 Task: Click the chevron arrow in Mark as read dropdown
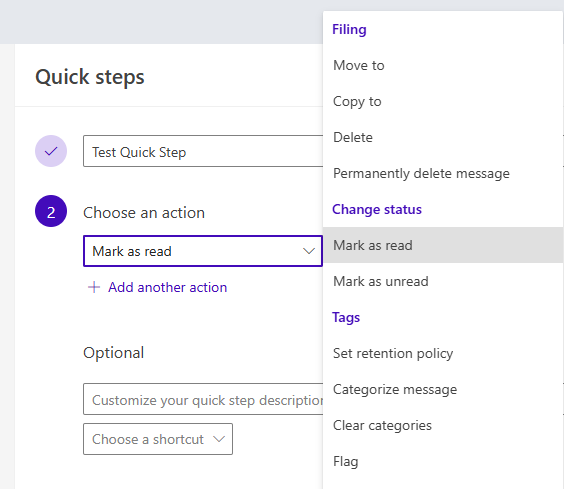[x=309, y=251]
